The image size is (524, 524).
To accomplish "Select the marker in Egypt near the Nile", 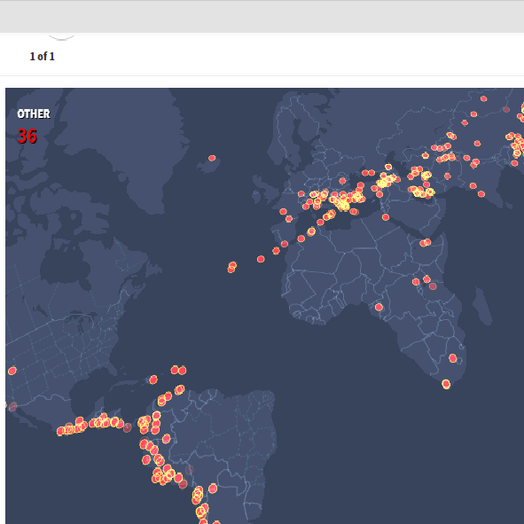I will click(385, 217).
